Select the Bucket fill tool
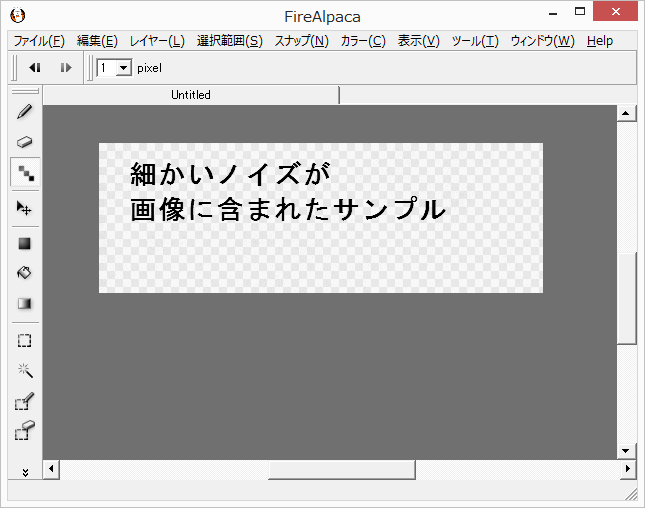 [25, 273]
